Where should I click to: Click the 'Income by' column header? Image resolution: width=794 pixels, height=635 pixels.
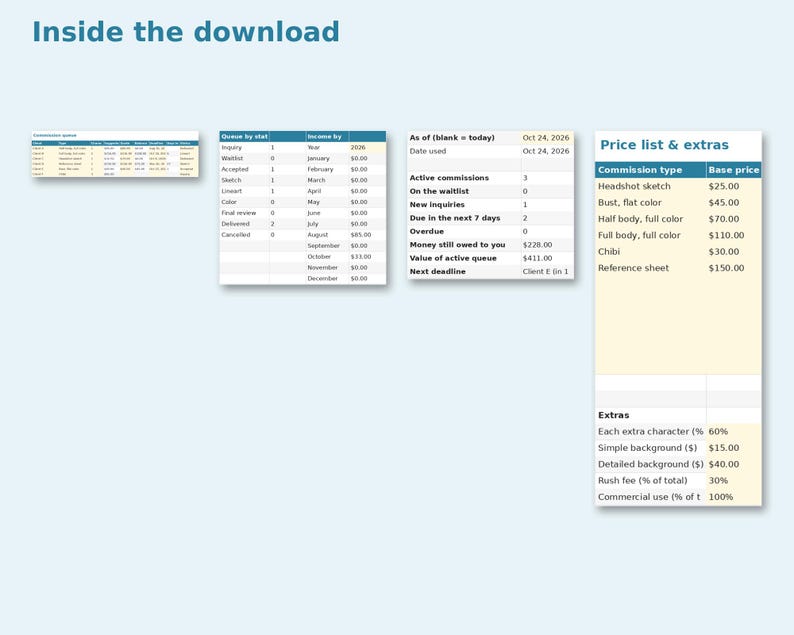tap(325, 137)
